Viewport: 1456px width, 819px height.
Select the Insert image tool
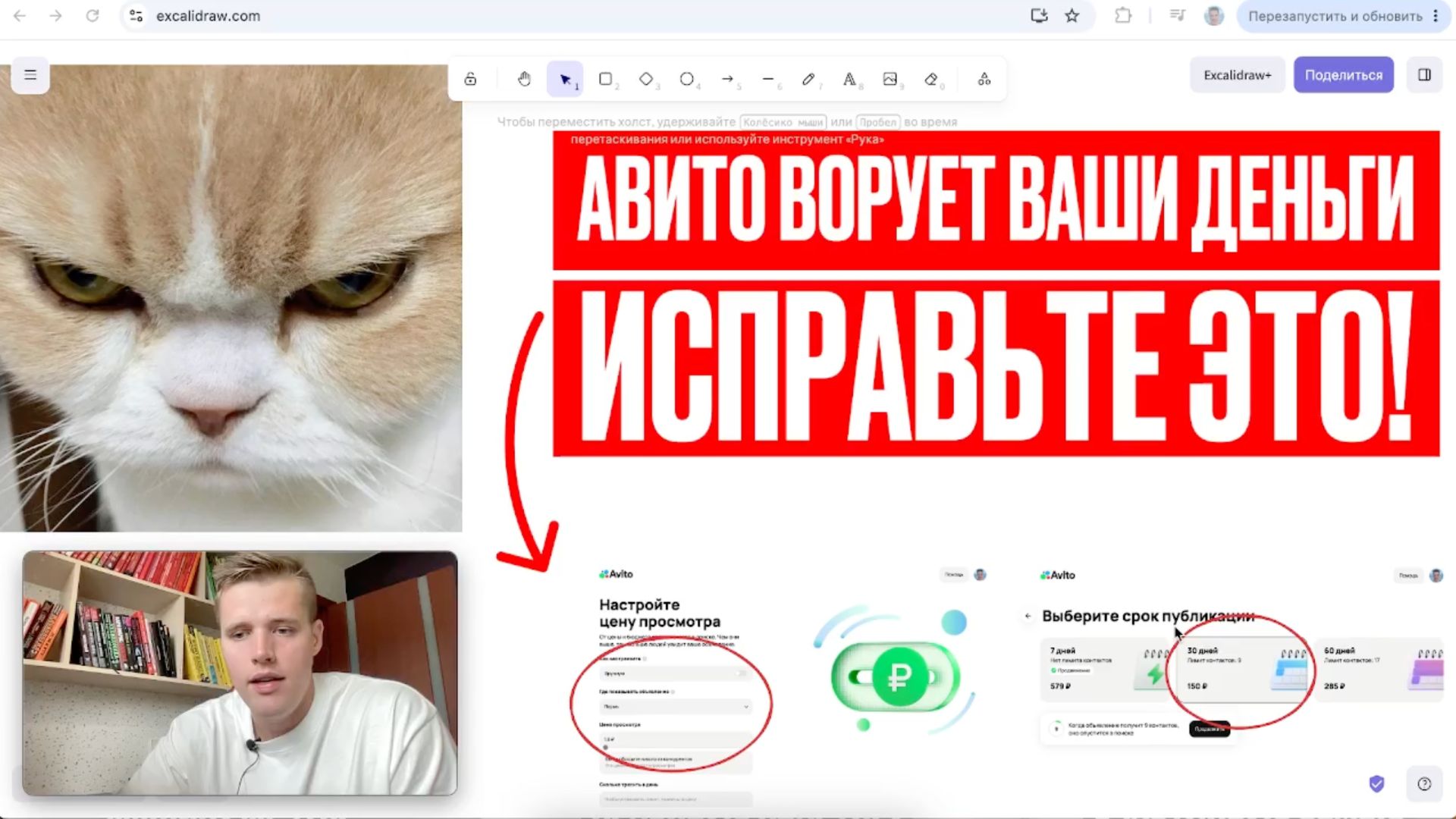click(890, 79)
